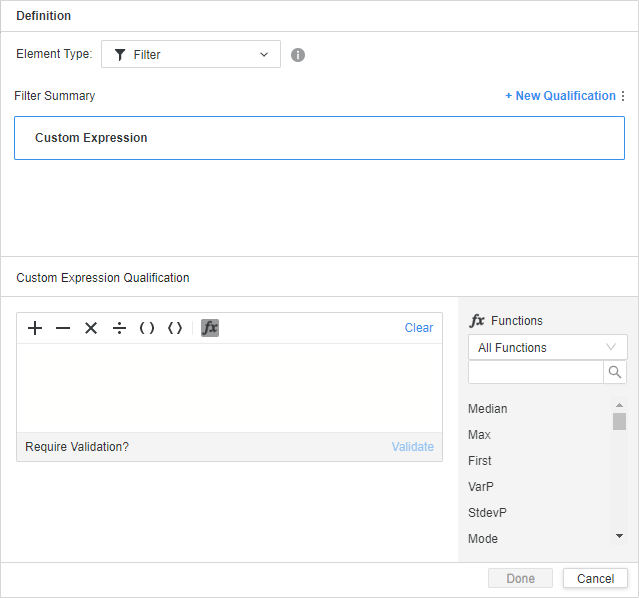Insert parentheses into the expression

pyautogui.click(x=147, y=328)
